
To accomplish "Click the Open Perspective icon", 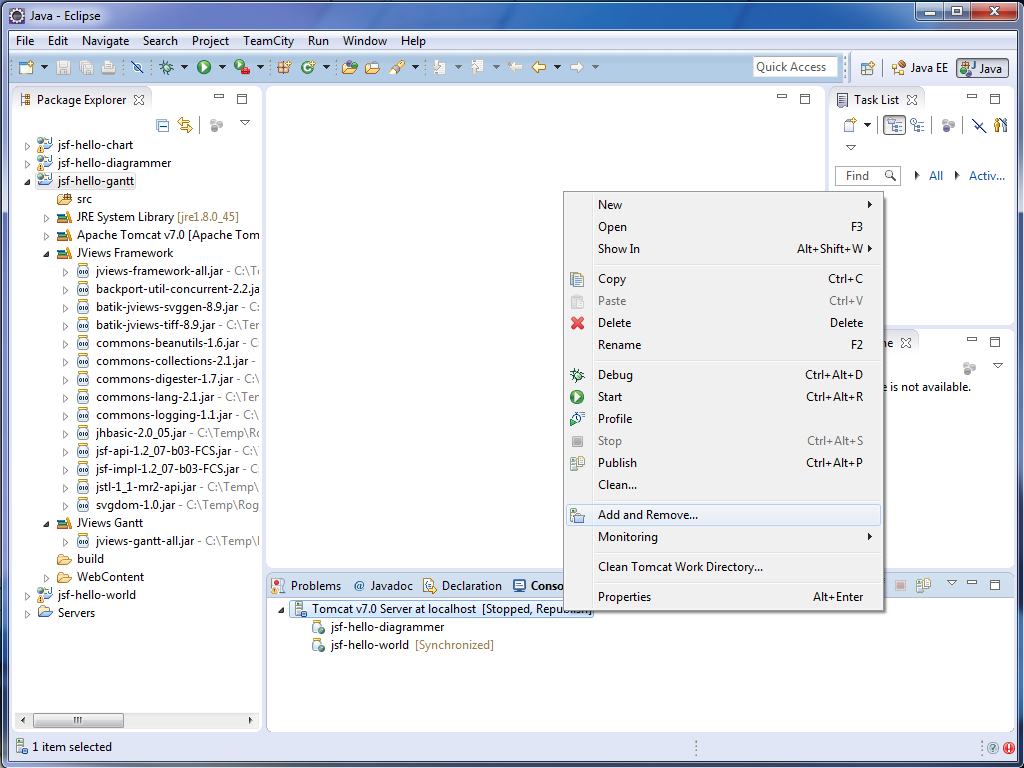I will (x=868, y=68).
